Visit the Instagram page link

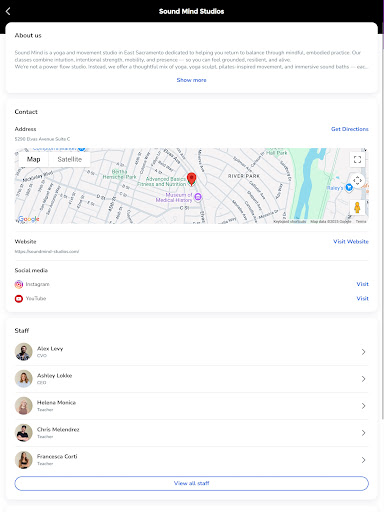(x=362, y=284)
